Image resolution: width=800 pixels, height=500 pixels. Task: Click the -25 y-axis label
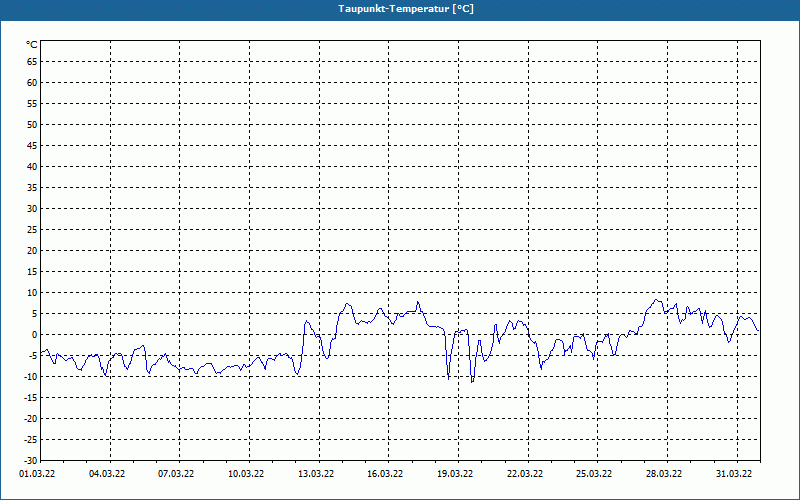31,439
